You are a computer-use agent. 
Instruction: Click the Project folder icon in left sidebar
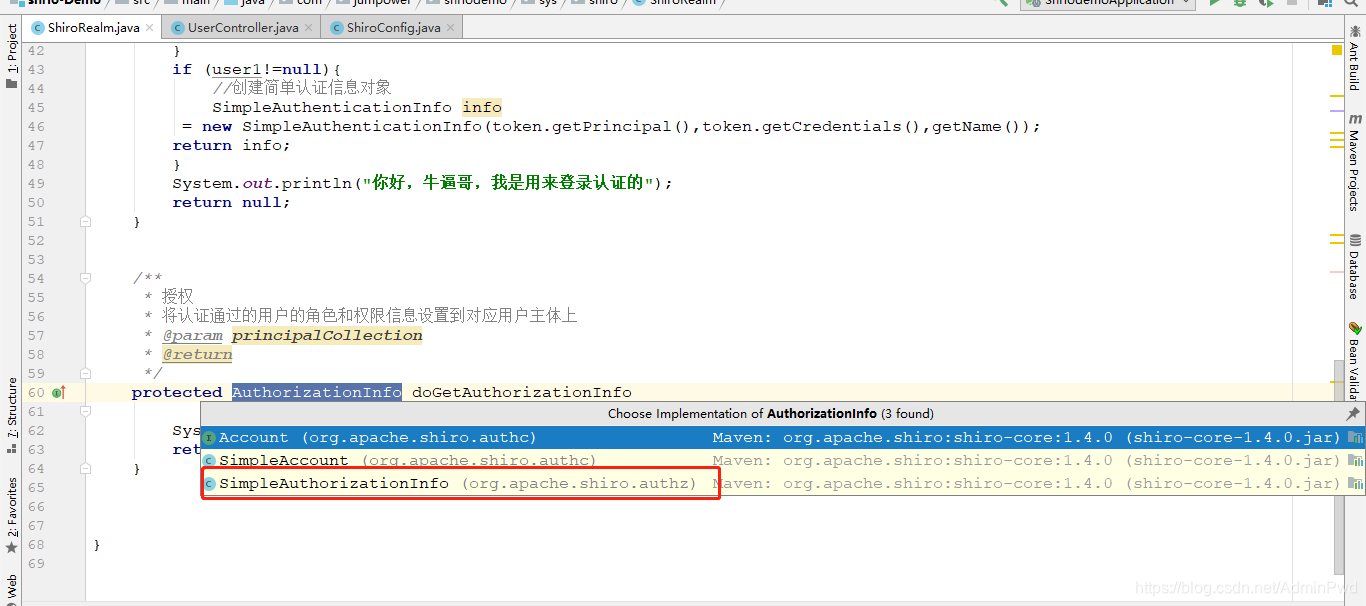[11, 84]
